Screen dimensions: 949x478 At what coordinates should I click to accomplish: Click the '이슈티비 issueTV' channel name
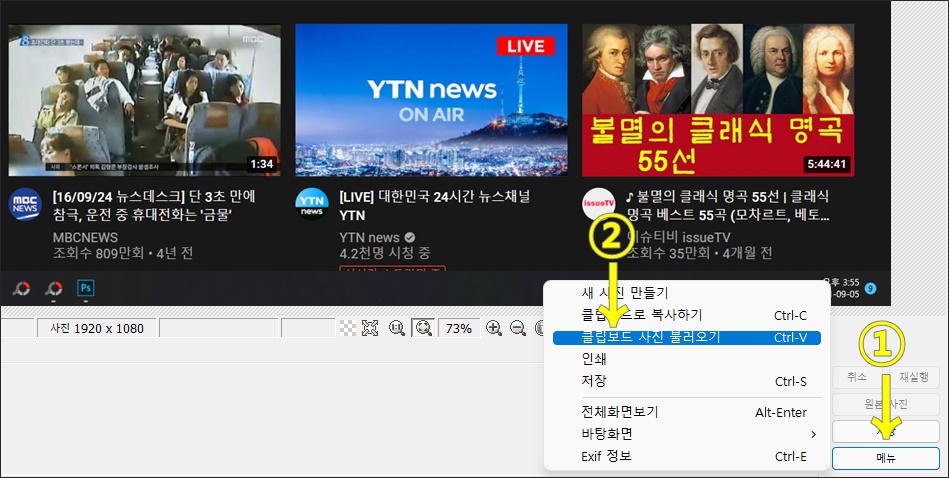pos(678,237)
